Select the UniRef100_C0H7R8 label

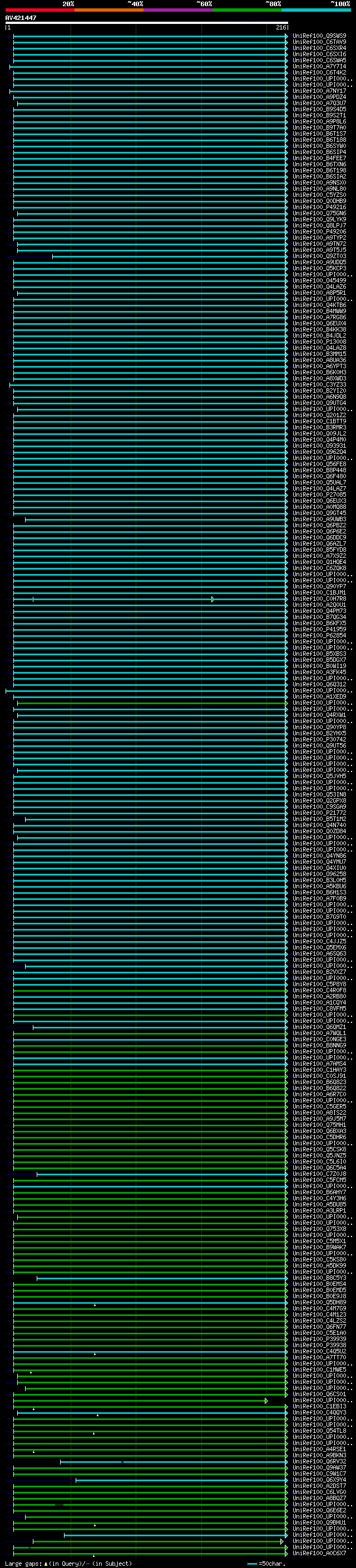(x=319, y=599)
